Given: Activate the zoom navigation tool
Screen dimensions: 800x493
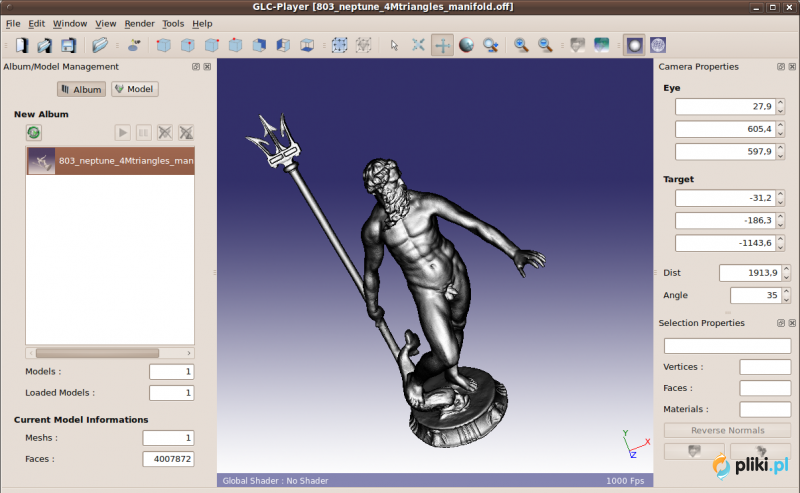Looking at the screenshot, I should point(490,45).
